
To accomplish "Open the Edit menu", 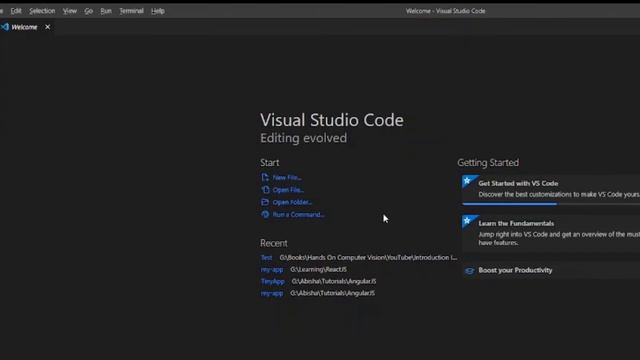I will pos(16,11).
